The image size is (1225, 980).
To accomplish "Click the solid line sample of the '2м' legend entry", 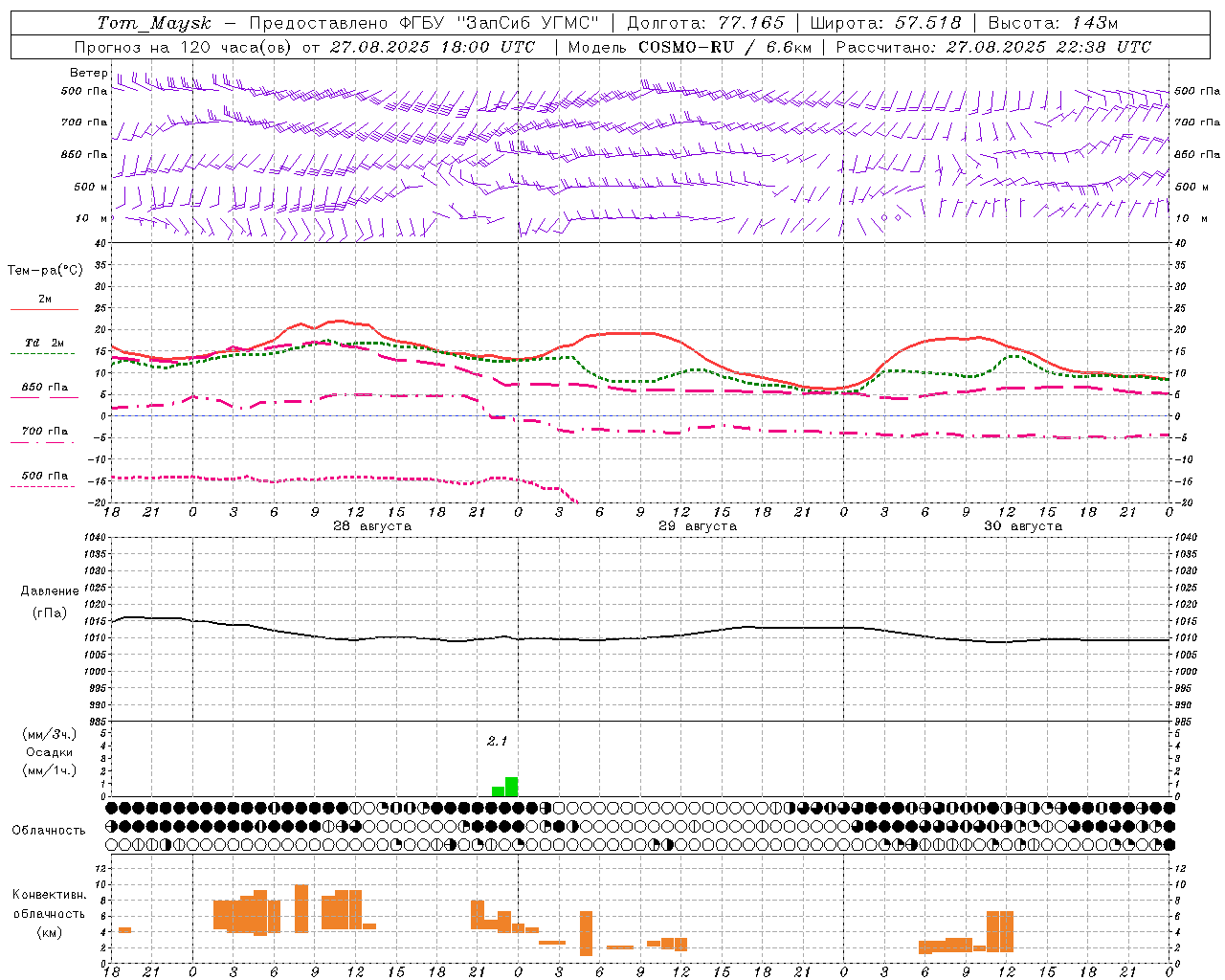I will coord(44,310).
